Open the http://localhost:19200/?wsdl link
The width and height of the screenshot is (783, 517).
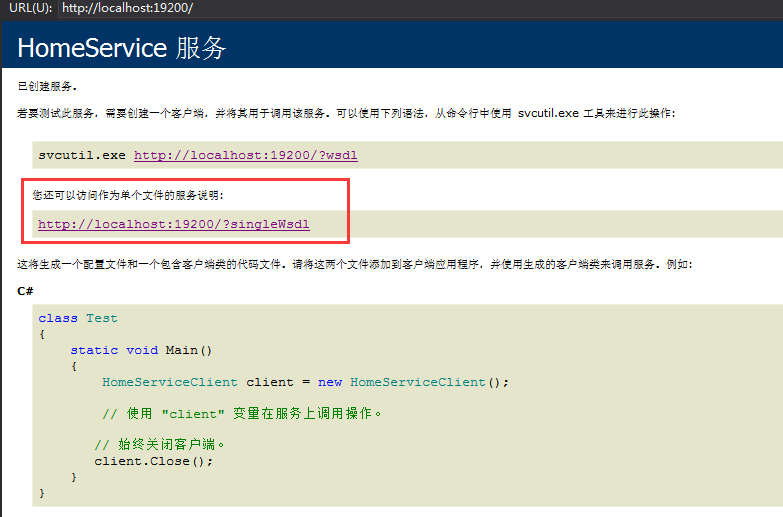(x=246, y=155)
